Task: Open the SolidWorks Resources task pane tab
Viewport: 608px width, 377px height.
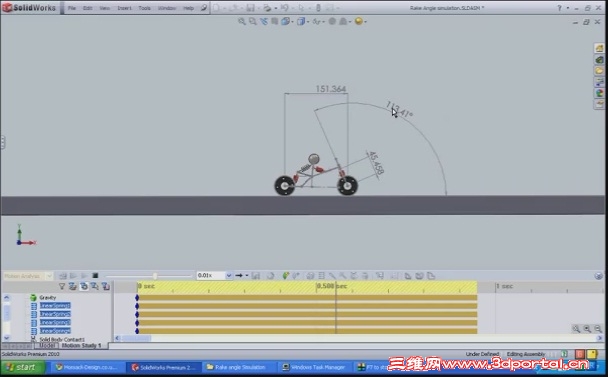Action: pos(599,48)
